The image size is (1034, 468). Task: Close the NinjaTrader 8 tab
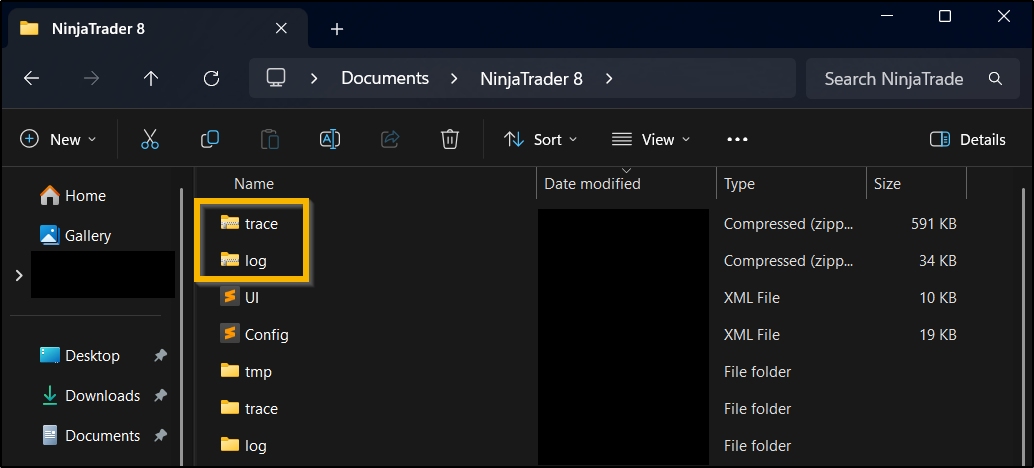click(x=281, y=28)
